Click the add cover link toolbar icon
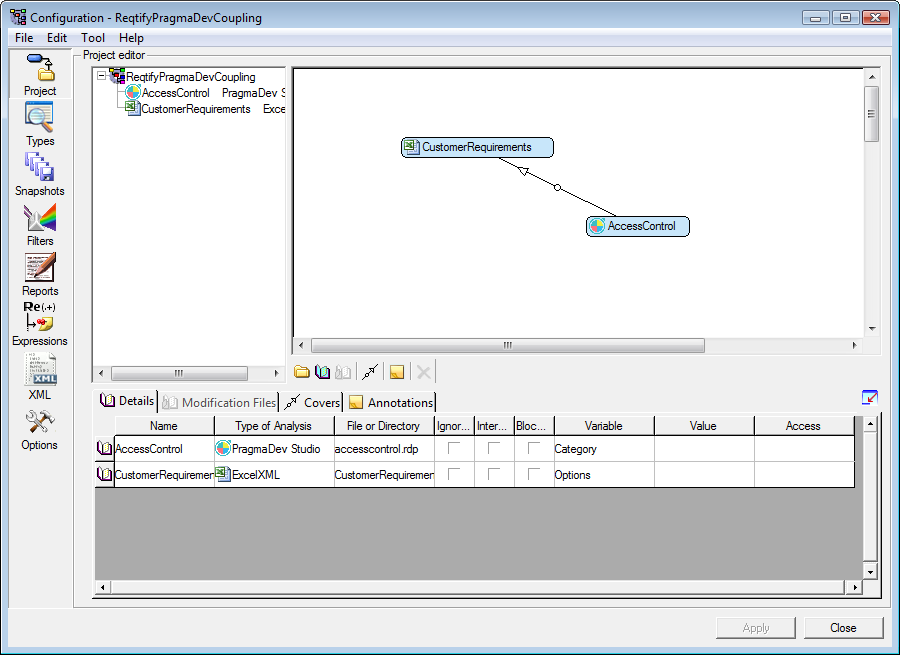 click(371, 372)
